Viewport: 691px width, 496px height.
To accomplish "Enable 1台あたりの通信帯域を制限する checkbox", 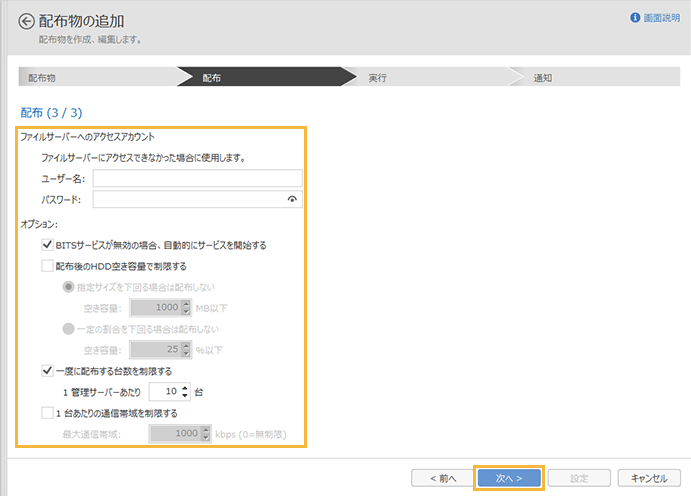I will click(x=47, y=413).
